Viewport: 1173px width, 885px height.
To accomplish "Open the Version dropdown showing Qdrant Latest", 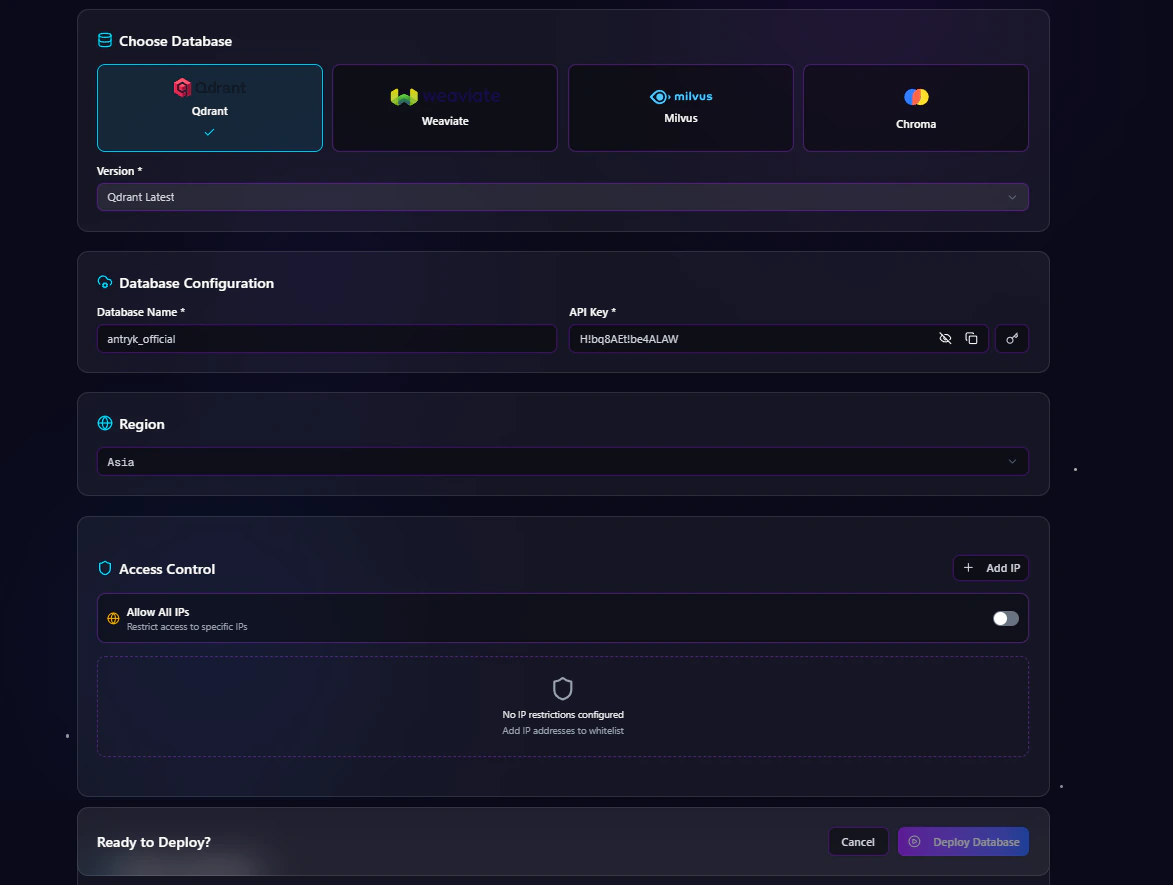I will (x=563, y=197).
